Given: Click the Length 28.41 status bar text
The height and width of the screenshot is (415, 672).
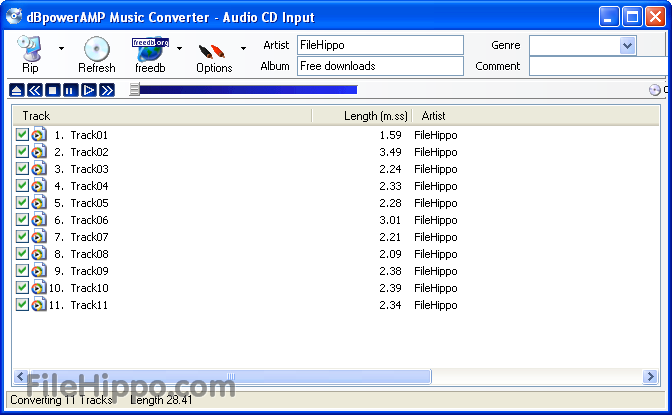Looking at the screenshot, I should coord(161,400).
